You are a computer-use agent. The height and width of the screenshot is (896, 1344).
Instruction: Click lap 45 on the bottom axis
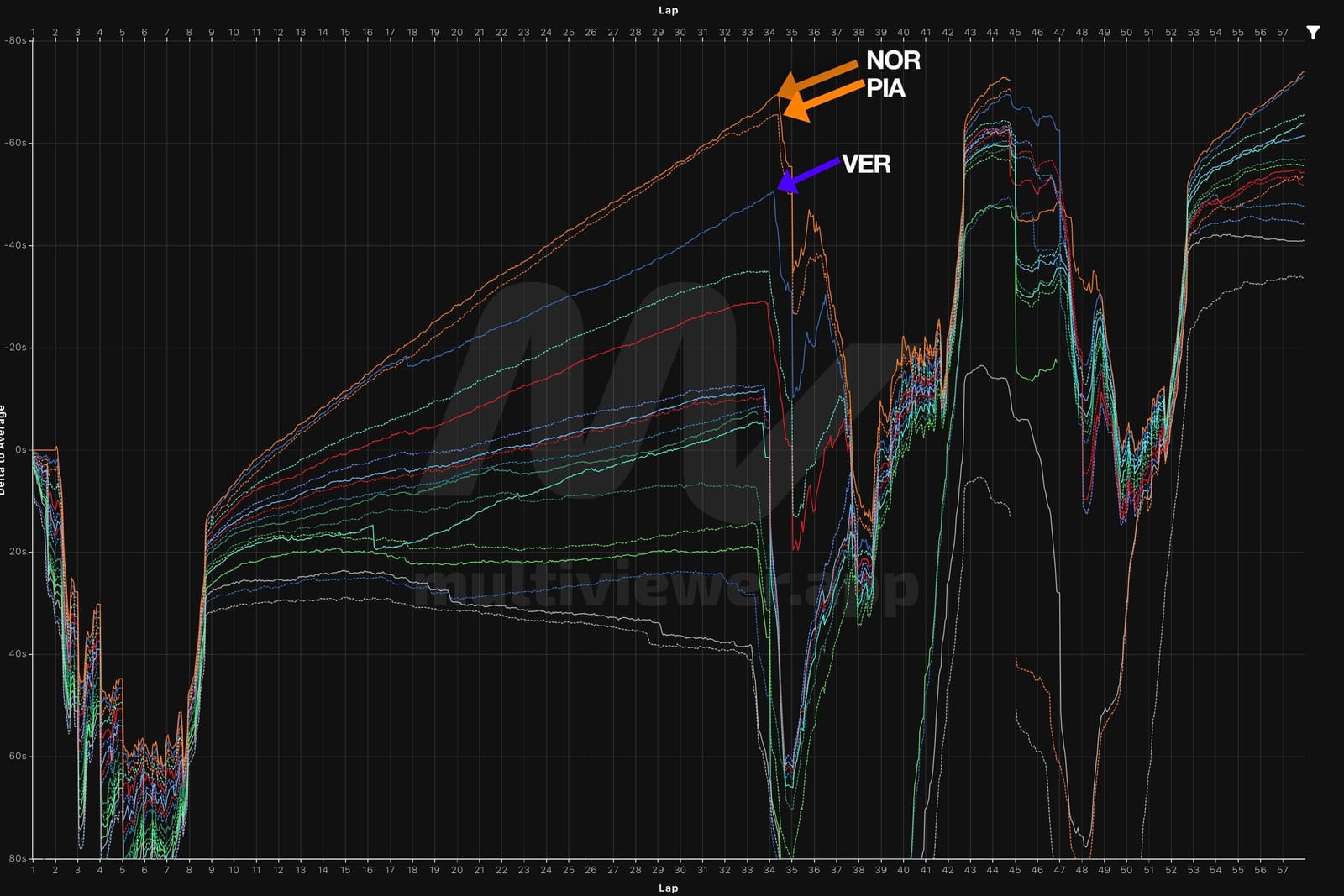pos(1015,870)
